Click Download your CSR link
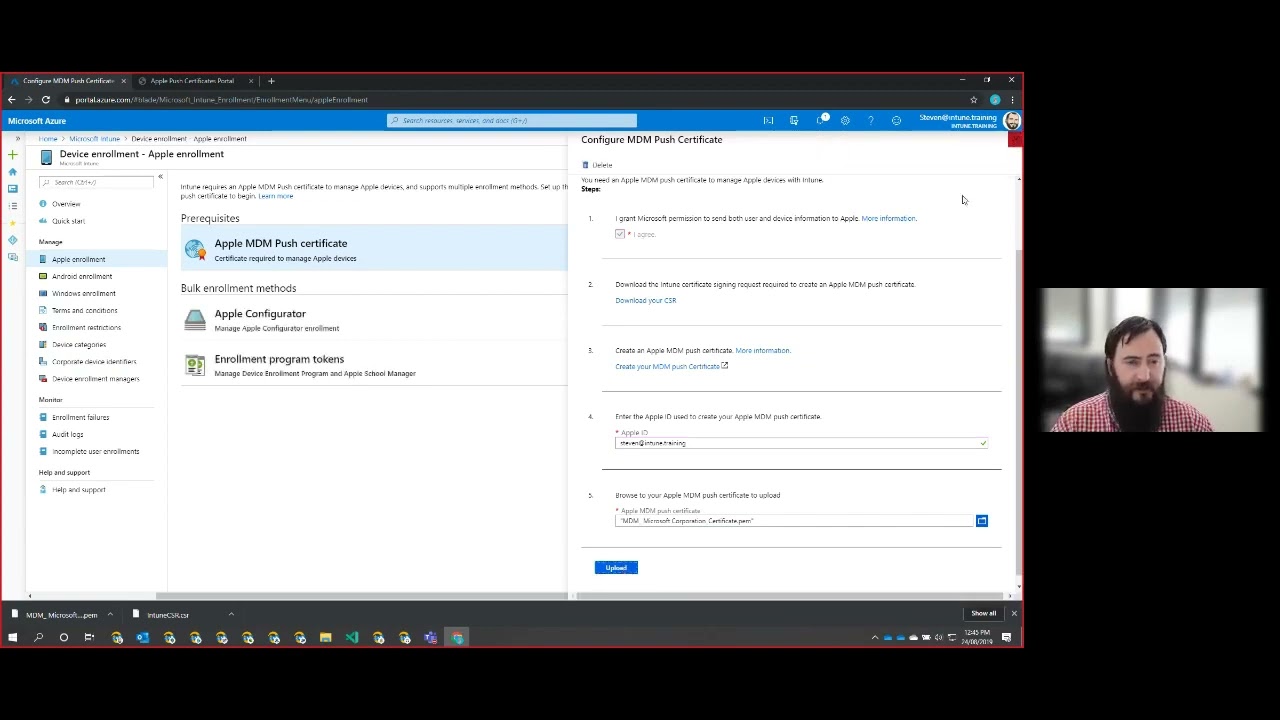The height and width of the screenshot is (720, 1280). 646,300
